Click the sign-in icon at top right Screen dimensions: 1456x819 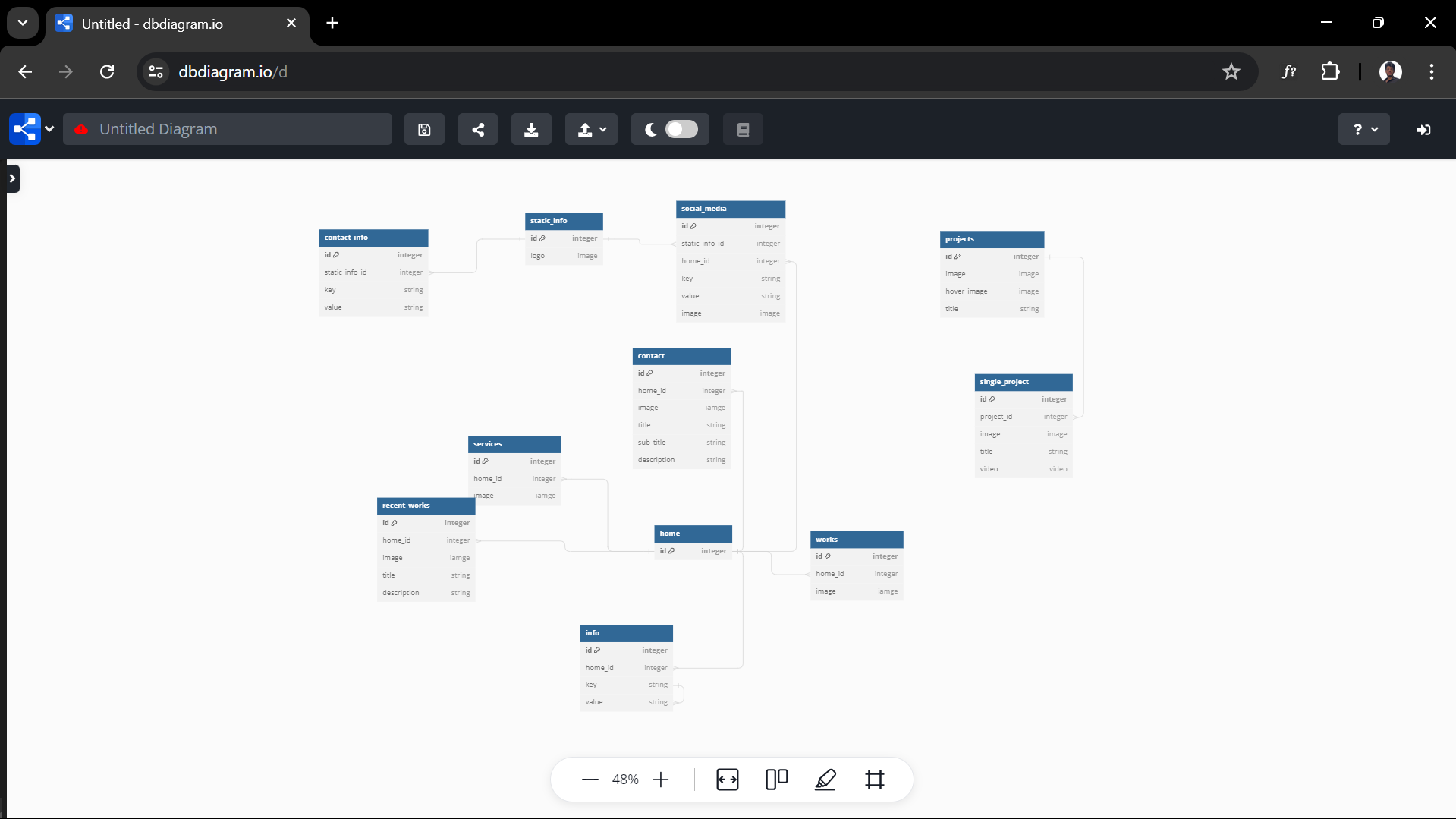pos(1423,130)
